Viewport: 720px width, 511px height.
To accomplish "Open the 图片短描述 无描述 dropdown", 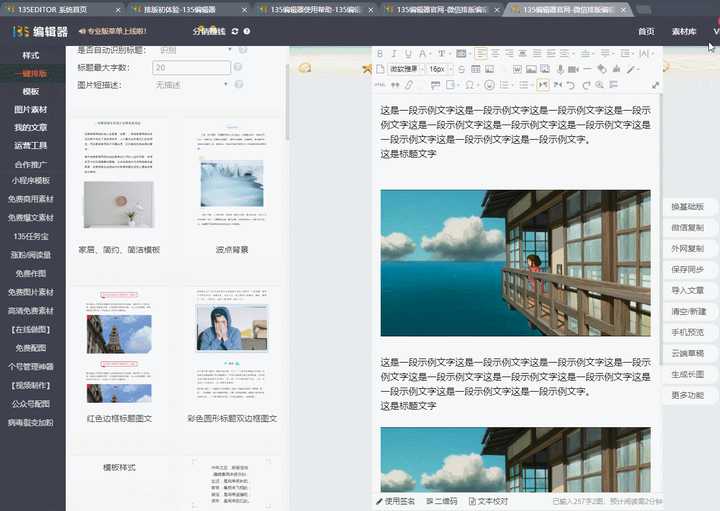I will pyautogui.click(x=191, y=85).
